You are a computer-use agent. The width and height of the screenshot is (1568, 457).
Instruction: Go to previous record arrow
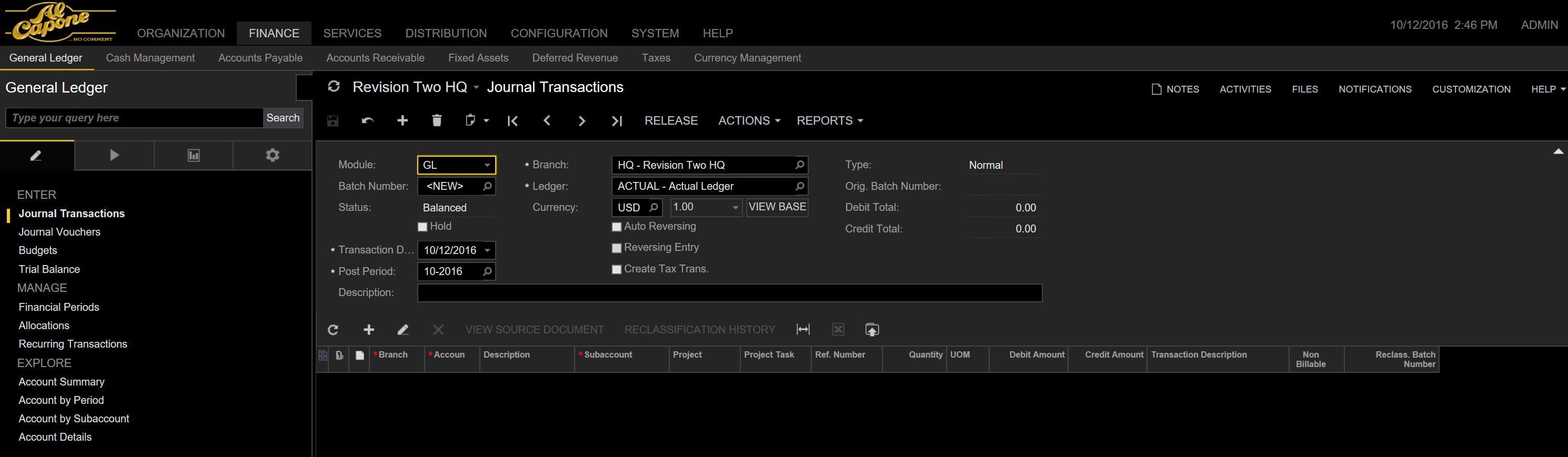[x=547, y=120]
